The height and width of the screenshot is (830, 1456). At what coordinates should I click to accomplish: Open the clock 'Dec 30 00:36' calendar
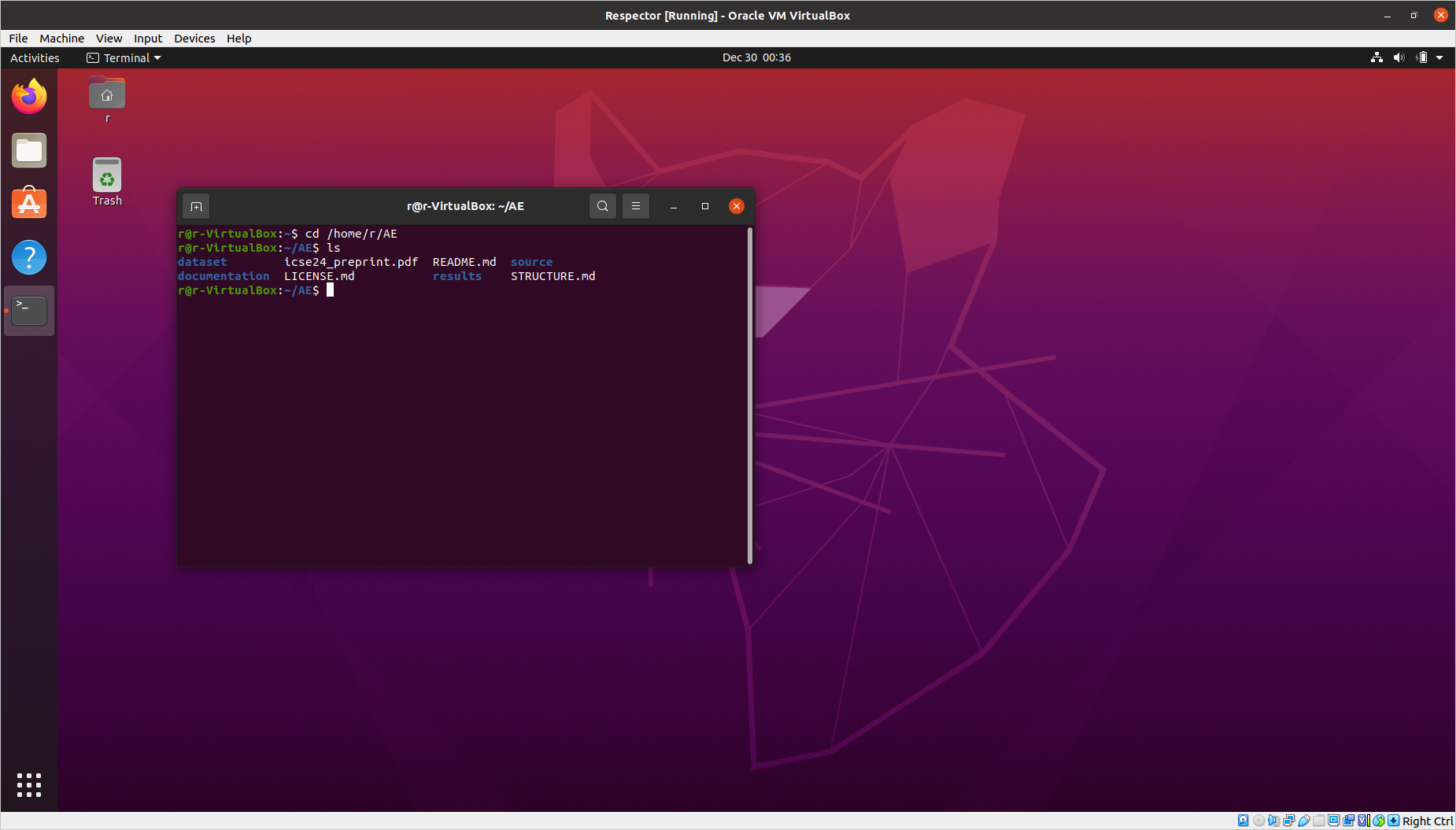(756, 57)
